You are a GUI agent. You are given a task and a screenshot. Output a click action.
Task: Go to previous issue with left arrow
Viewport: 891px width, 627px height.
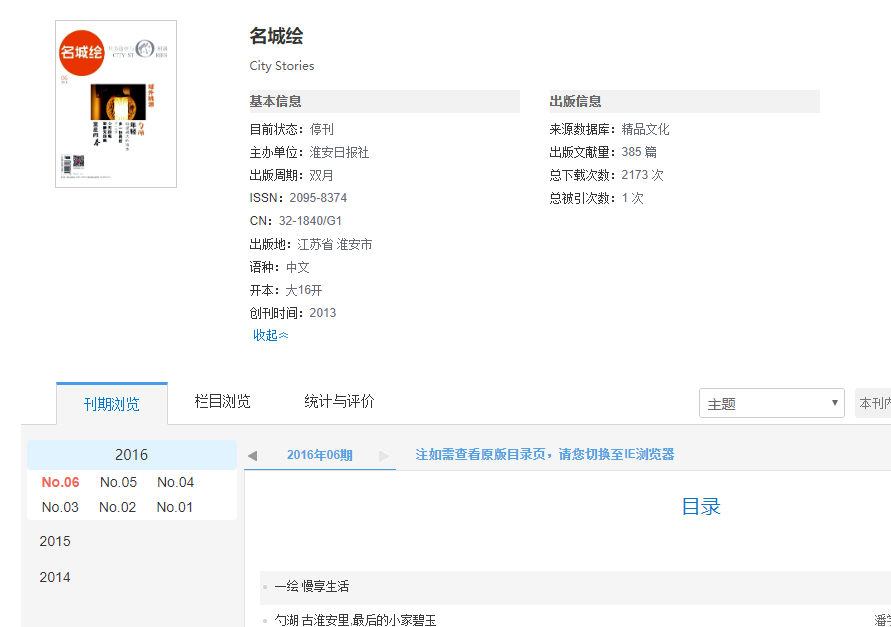click(252, 456)
